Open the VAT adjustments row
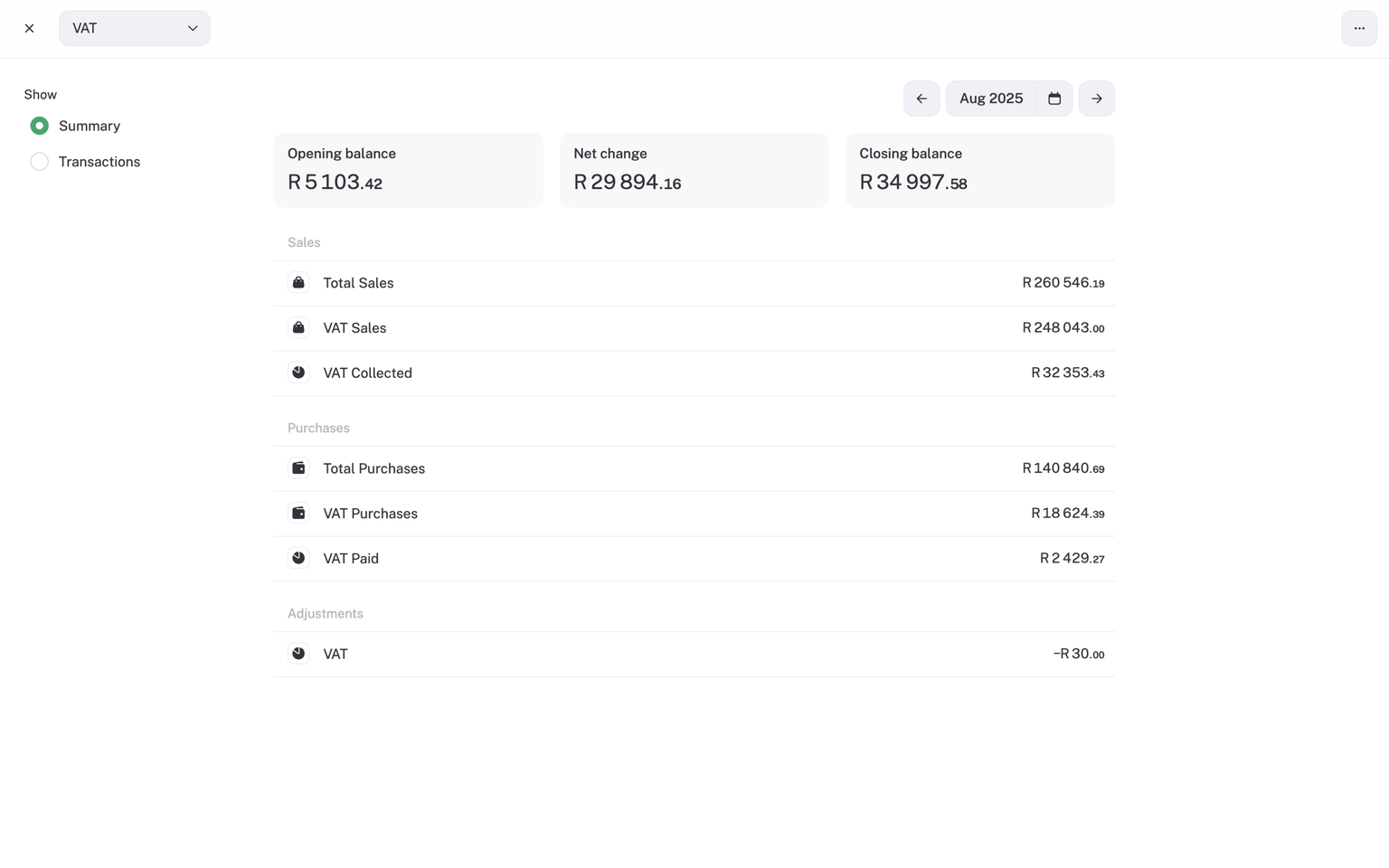 point(694,654)
